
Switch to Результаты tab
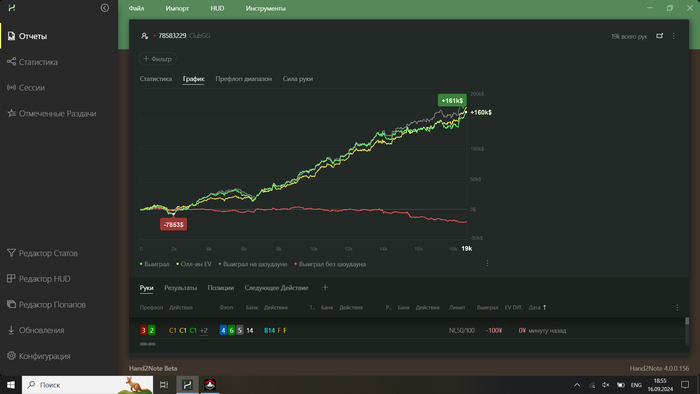[x=180, y=288]
